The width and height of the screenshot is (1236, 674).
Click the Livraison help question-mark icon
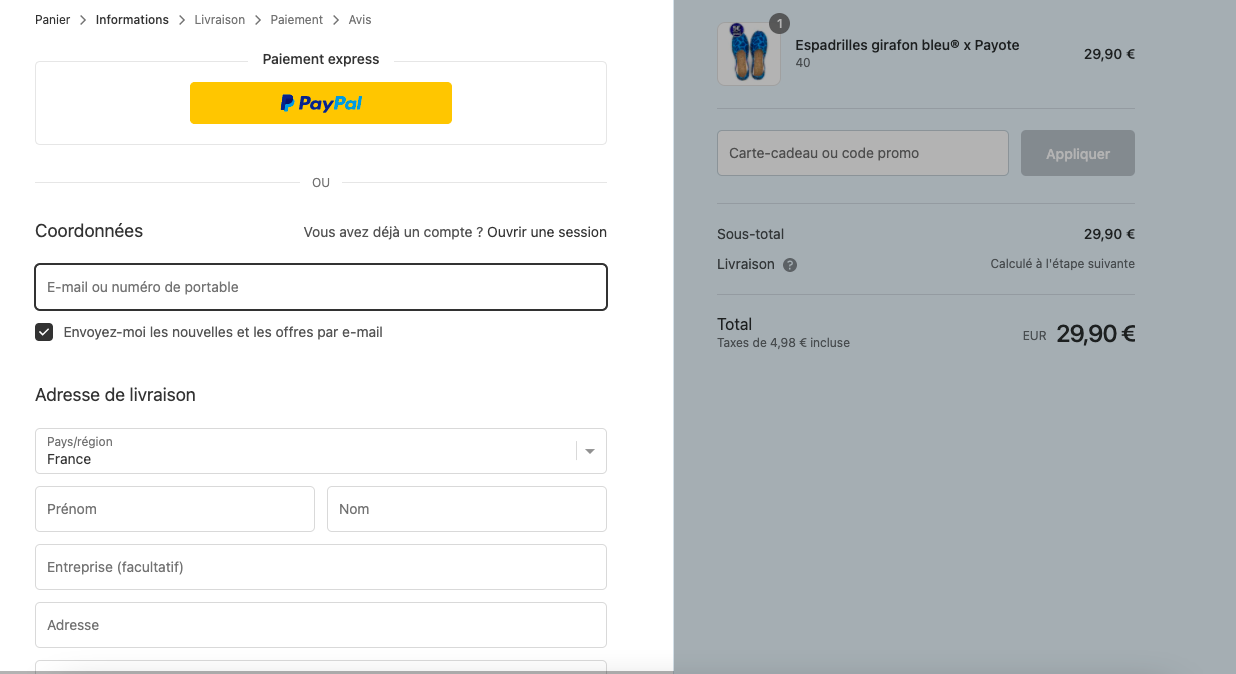click(x=790, y=265)
